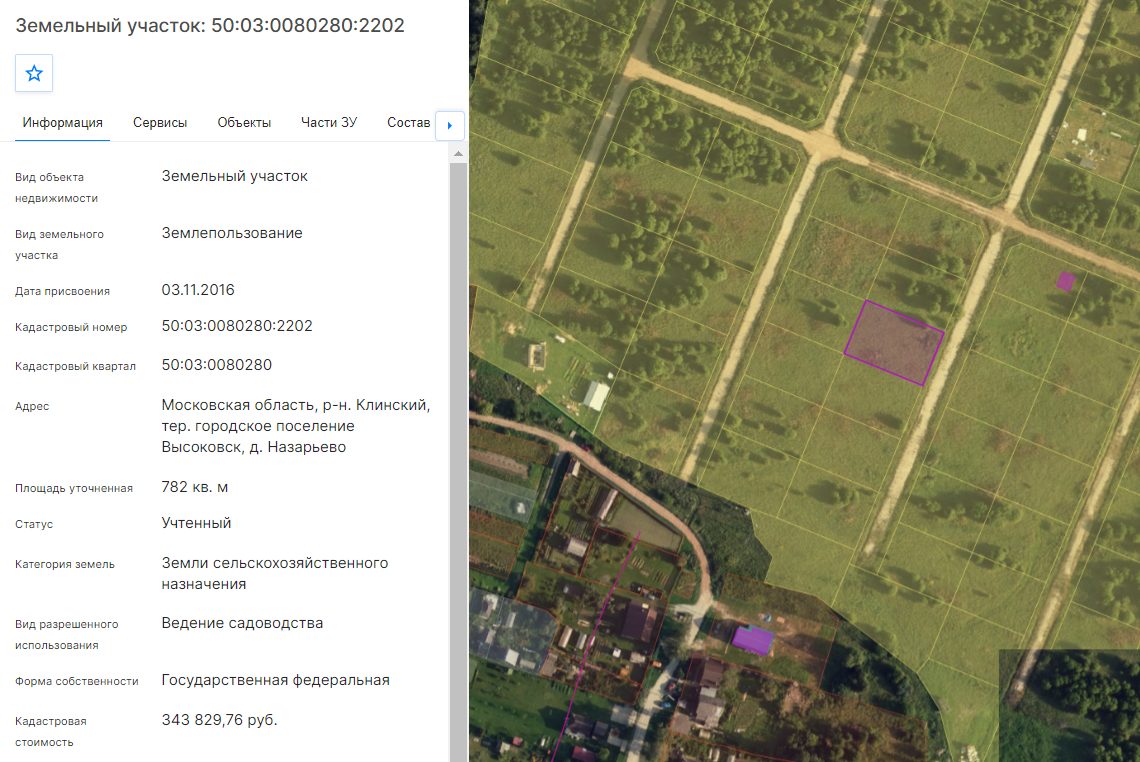Click the Кадастровый номер value 50:03:0080280:2202
The height and width of the screenshot is (762, 1140).
point(237,326)
